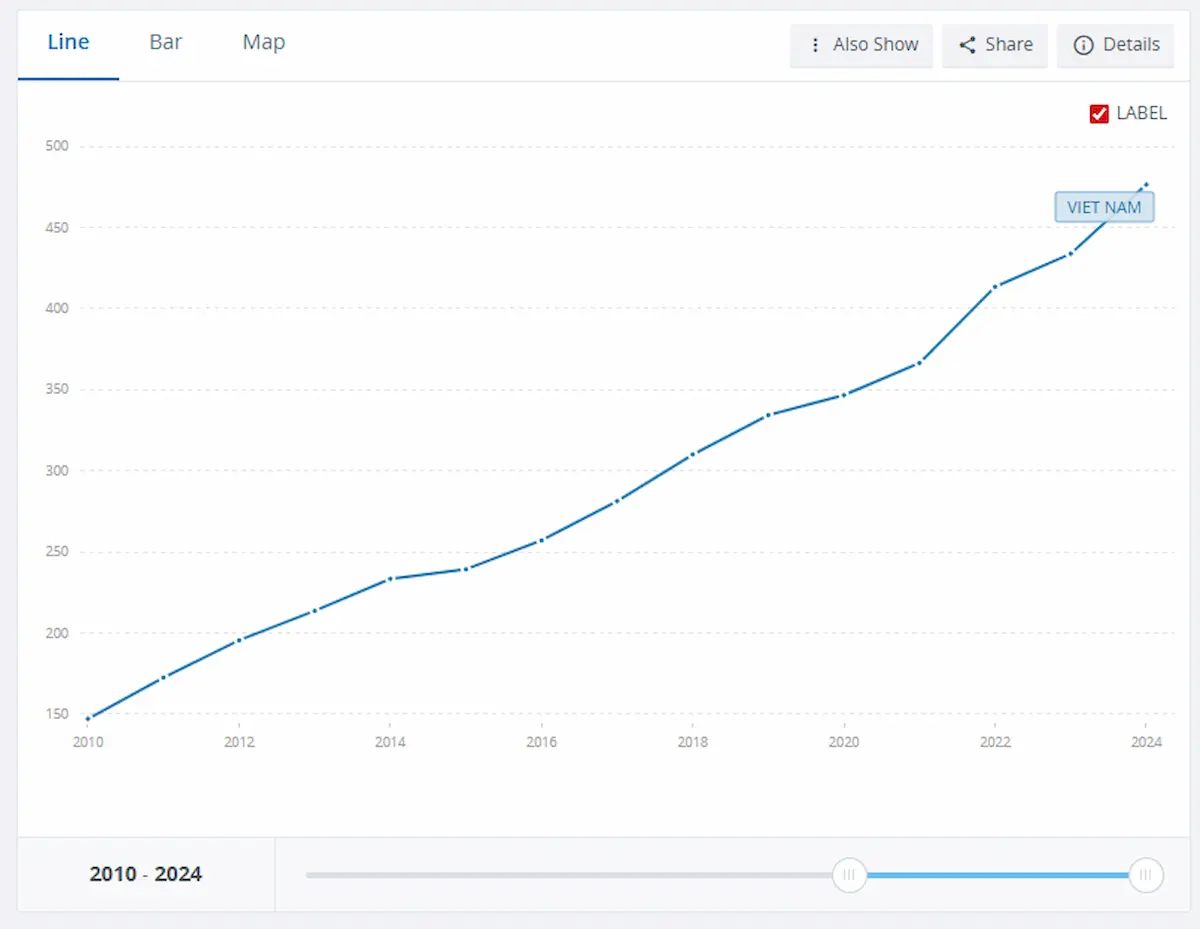Uncheck the LABEL checkbox
The image size is (1200, 929).
pyautogui.click(x=1099, y=114)
